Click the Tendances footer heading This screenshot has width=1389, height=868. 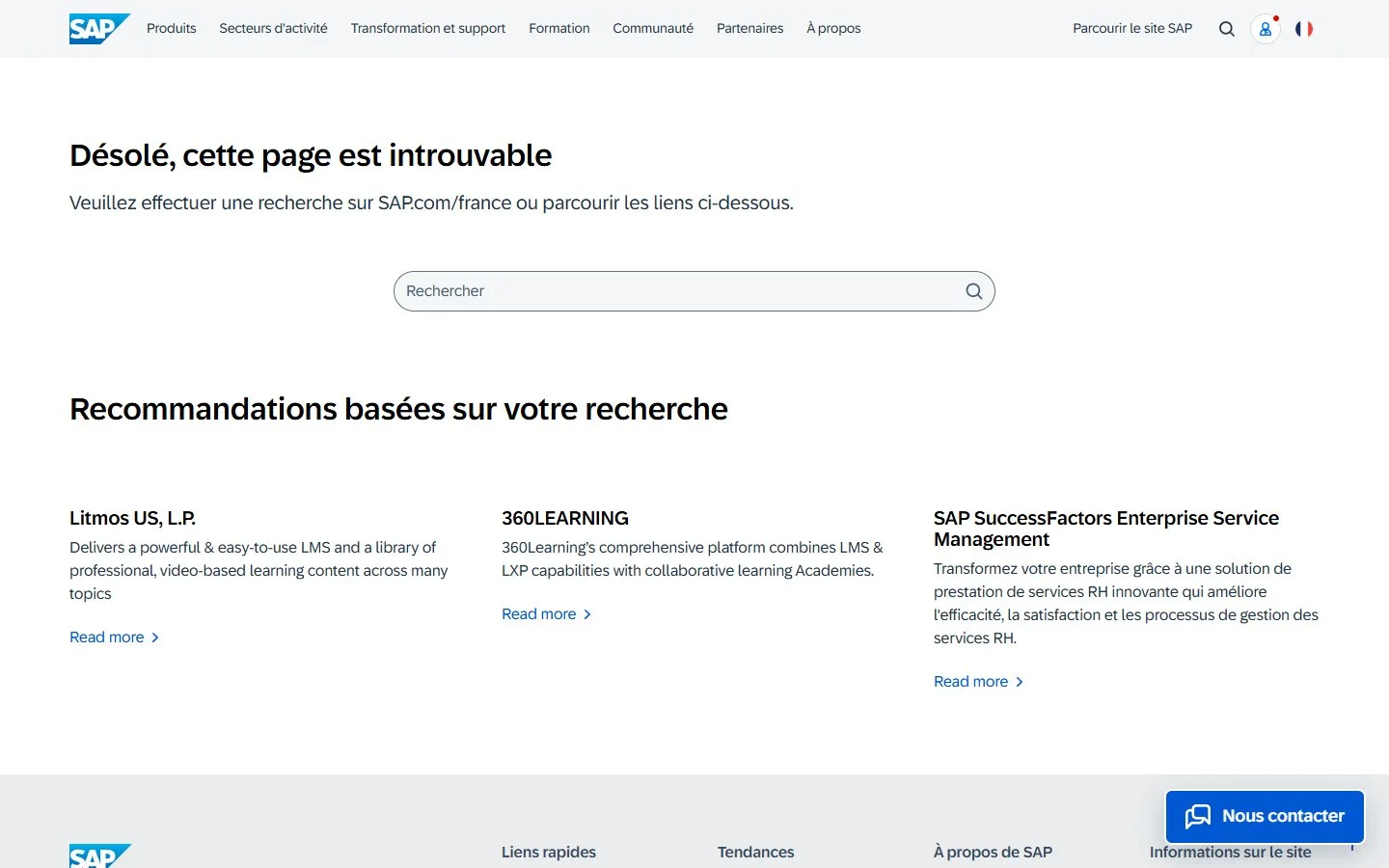pos(756,853)
